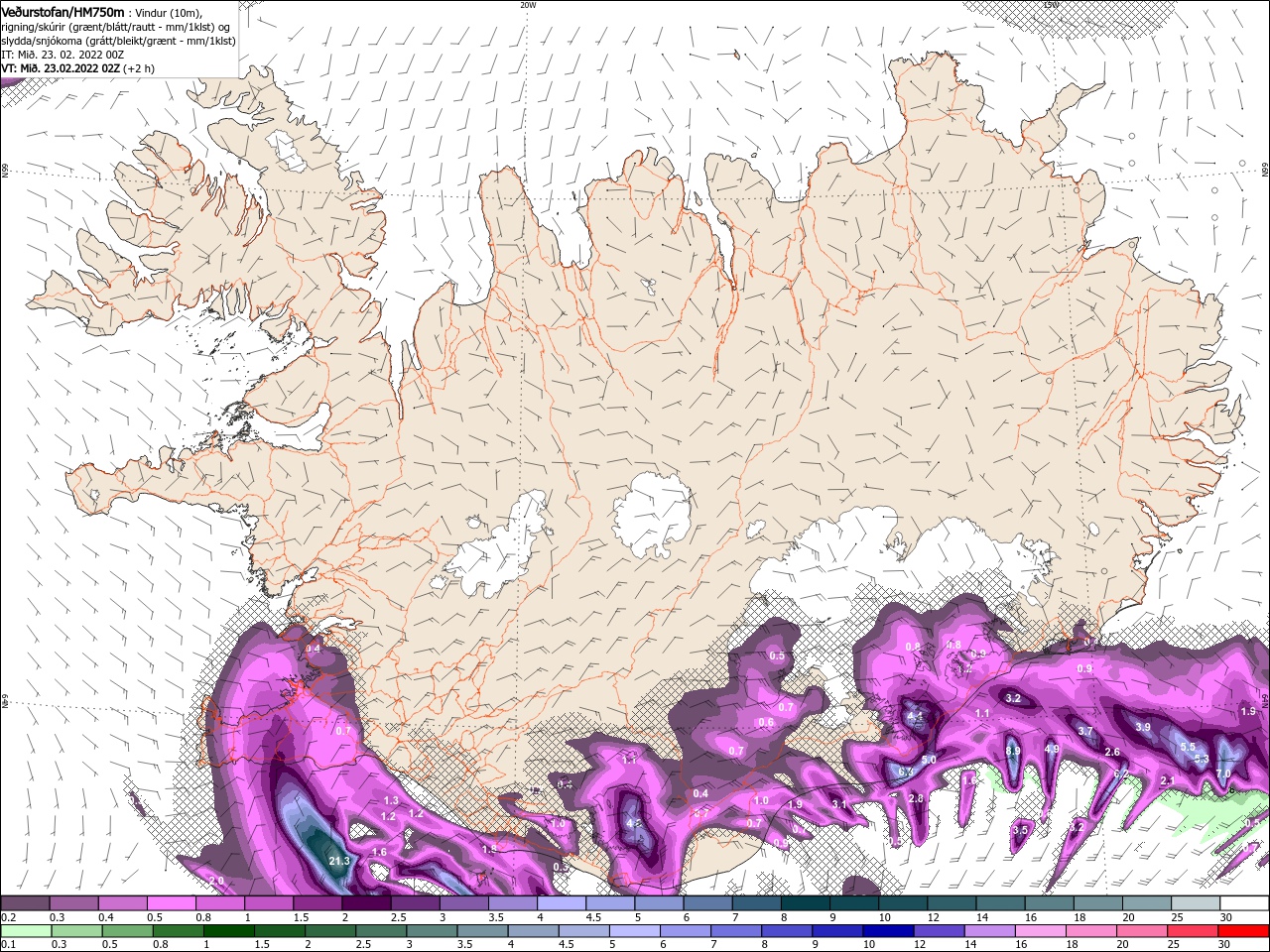Click the 2.0 value at bottom-left
Viewport: 1270px width, 952px height.
216,881
